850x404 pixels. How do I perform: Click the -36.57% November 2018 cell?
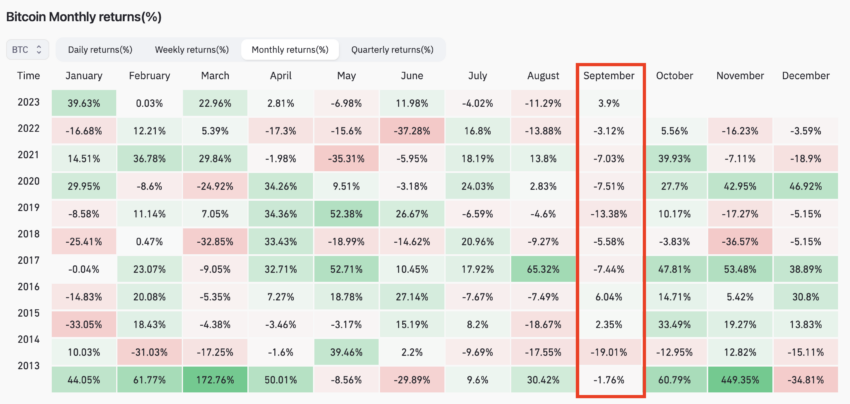(x=740, y=241)
